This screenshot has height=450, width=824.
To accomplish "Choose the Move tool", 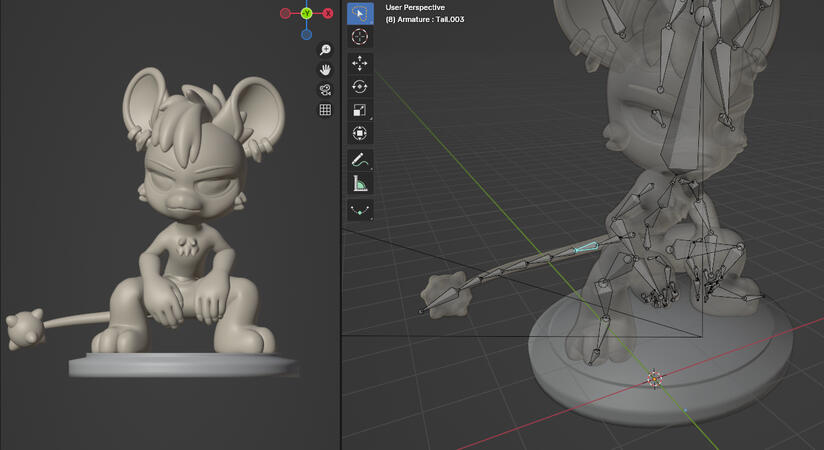I will (360, 63).
